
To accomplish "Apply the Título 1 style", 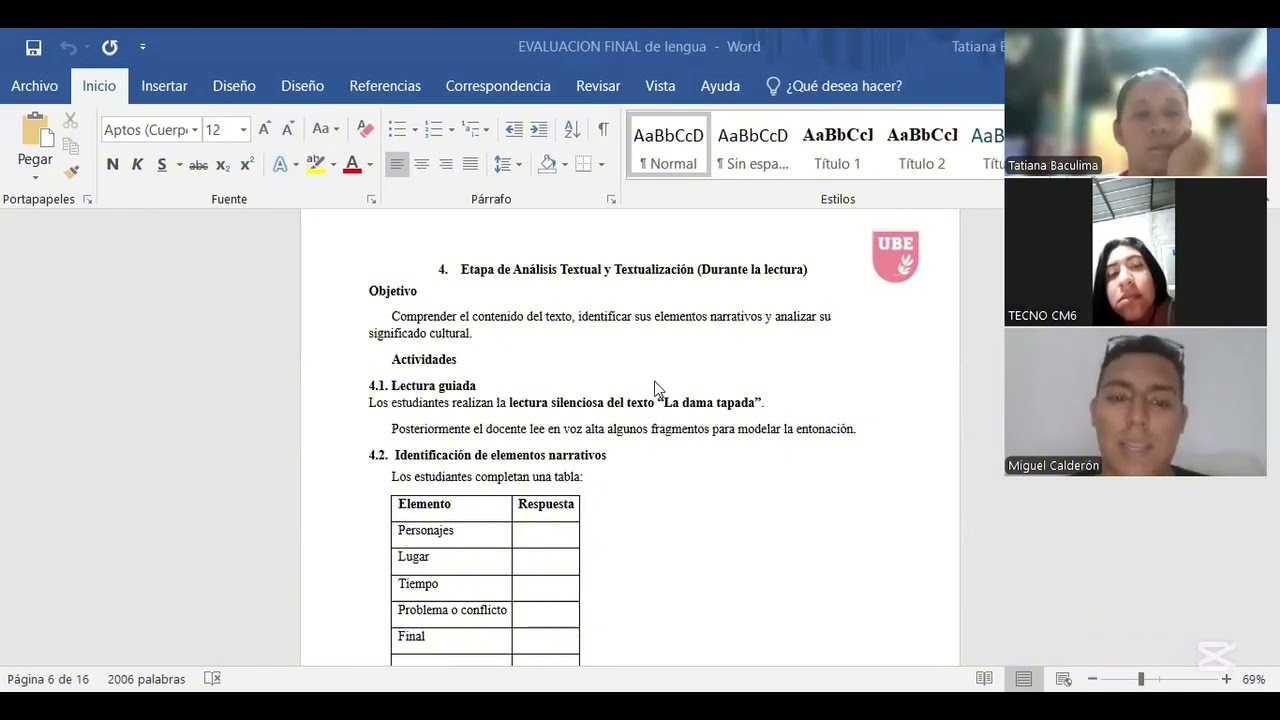I will coord(837,147).
